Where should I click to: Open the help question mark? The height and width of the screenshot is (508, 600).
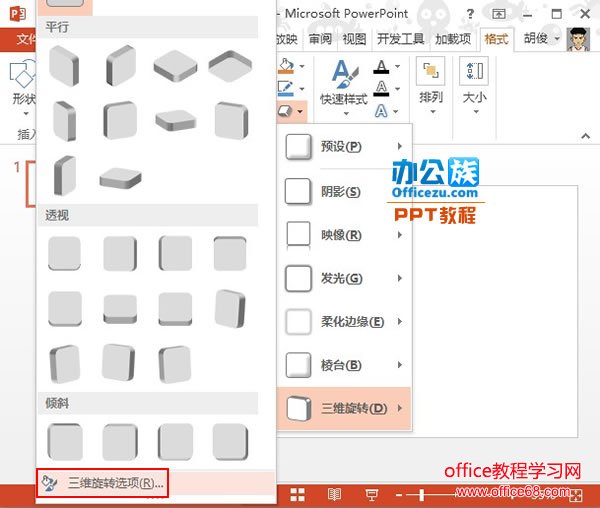click(x=470, y=15)
